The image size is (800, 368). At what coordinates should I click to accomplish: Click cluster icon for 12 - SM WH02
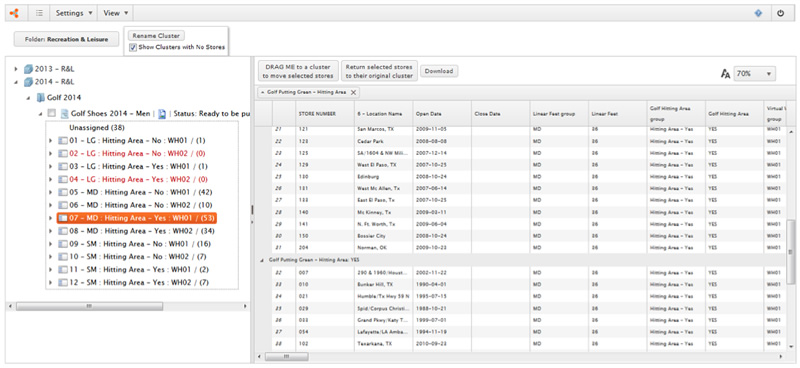pos(62,283)
